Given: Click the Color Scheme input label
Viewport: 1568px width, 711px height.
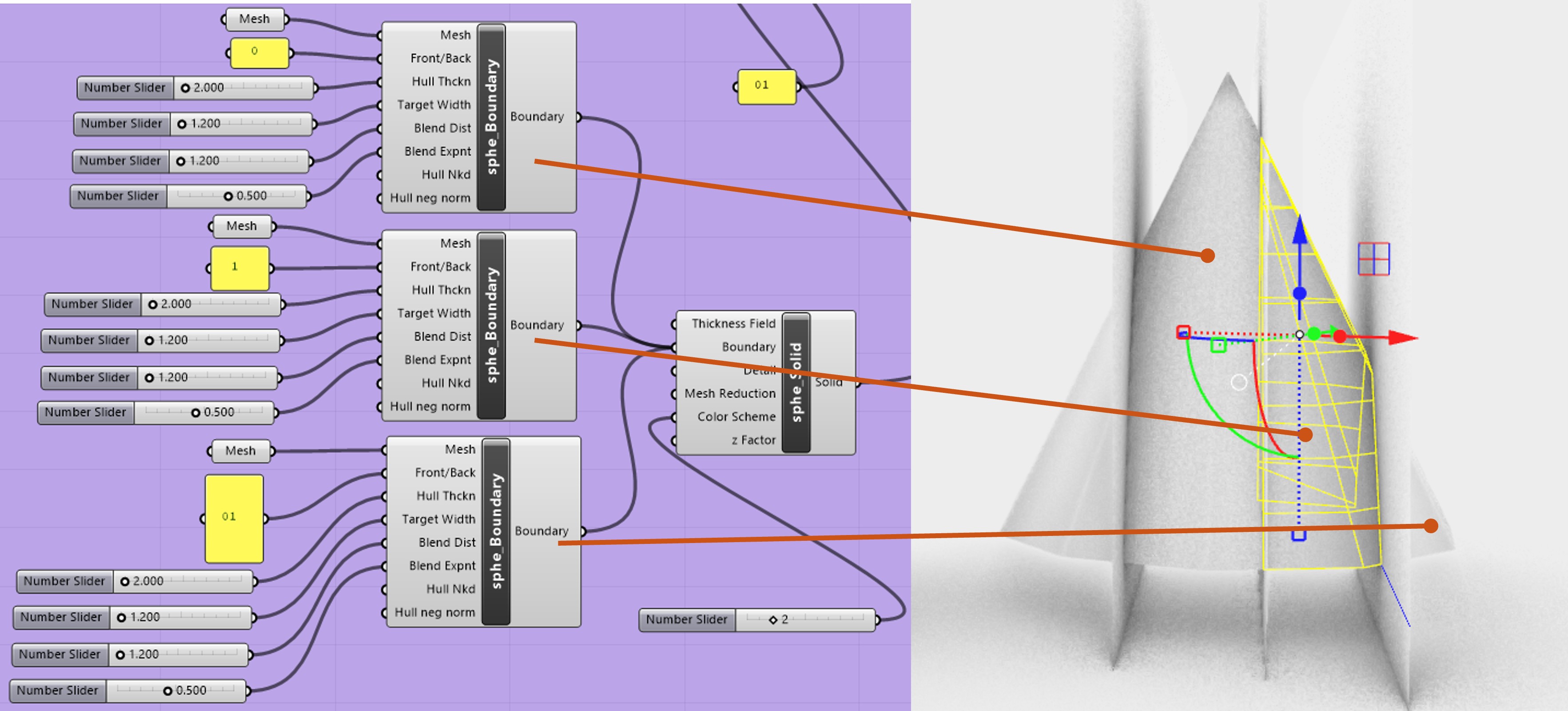Looking at the screenshot, I should click(x=736, y=416).
